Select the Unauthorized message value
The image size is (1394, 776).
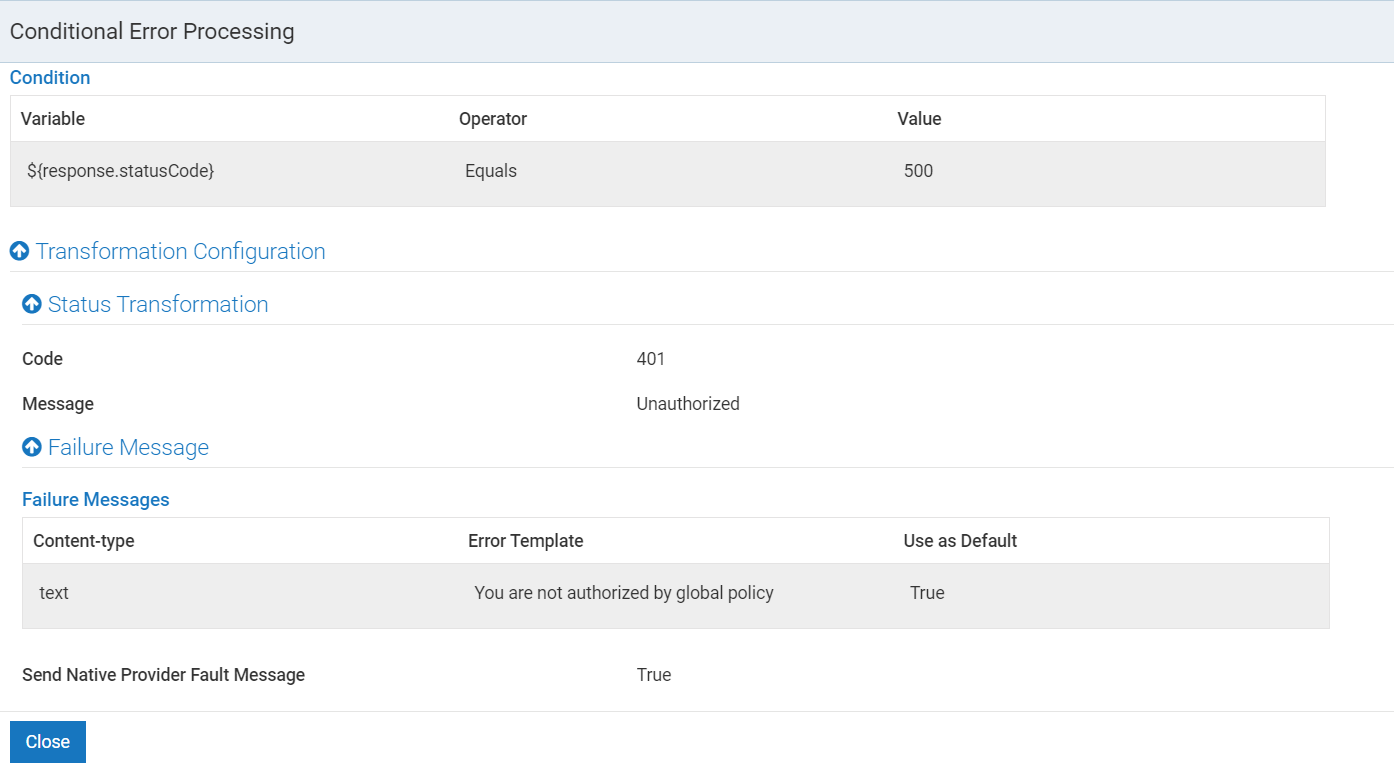click(688, 403)
